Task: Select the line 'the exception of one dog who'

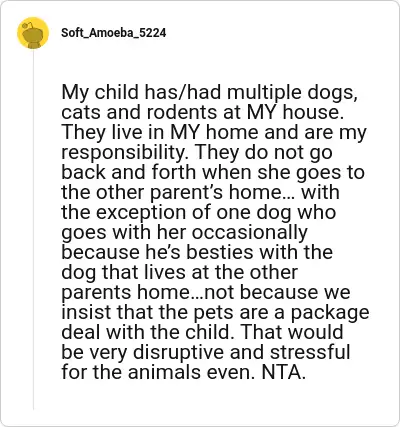Action: point(199,213)
